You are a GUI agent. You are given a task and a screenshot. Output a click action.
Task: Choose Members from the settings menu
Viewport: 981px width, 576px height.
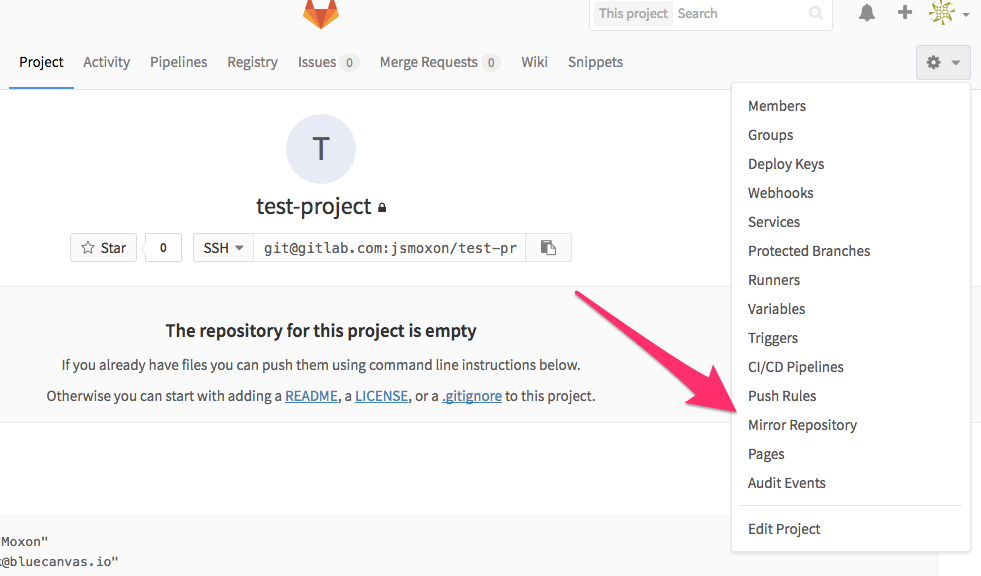tap(776, 105)
